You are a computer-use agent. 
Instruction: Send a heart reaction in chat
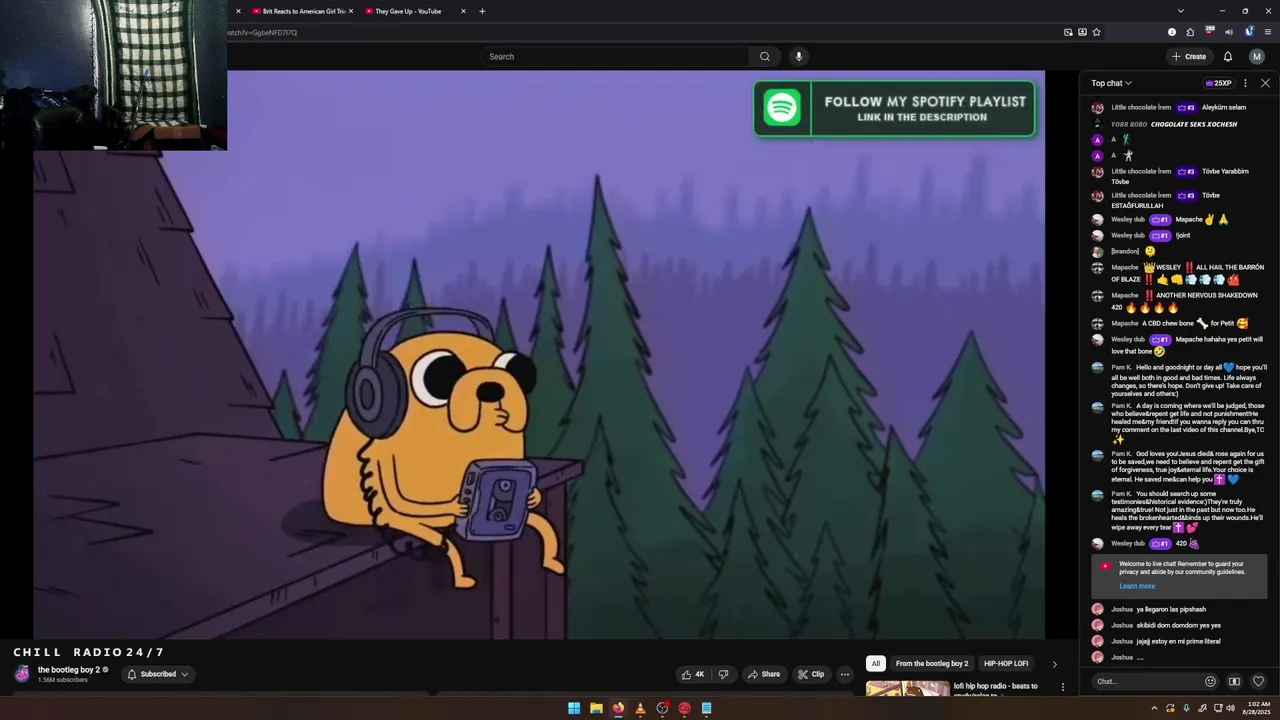tap(1258, 681)
